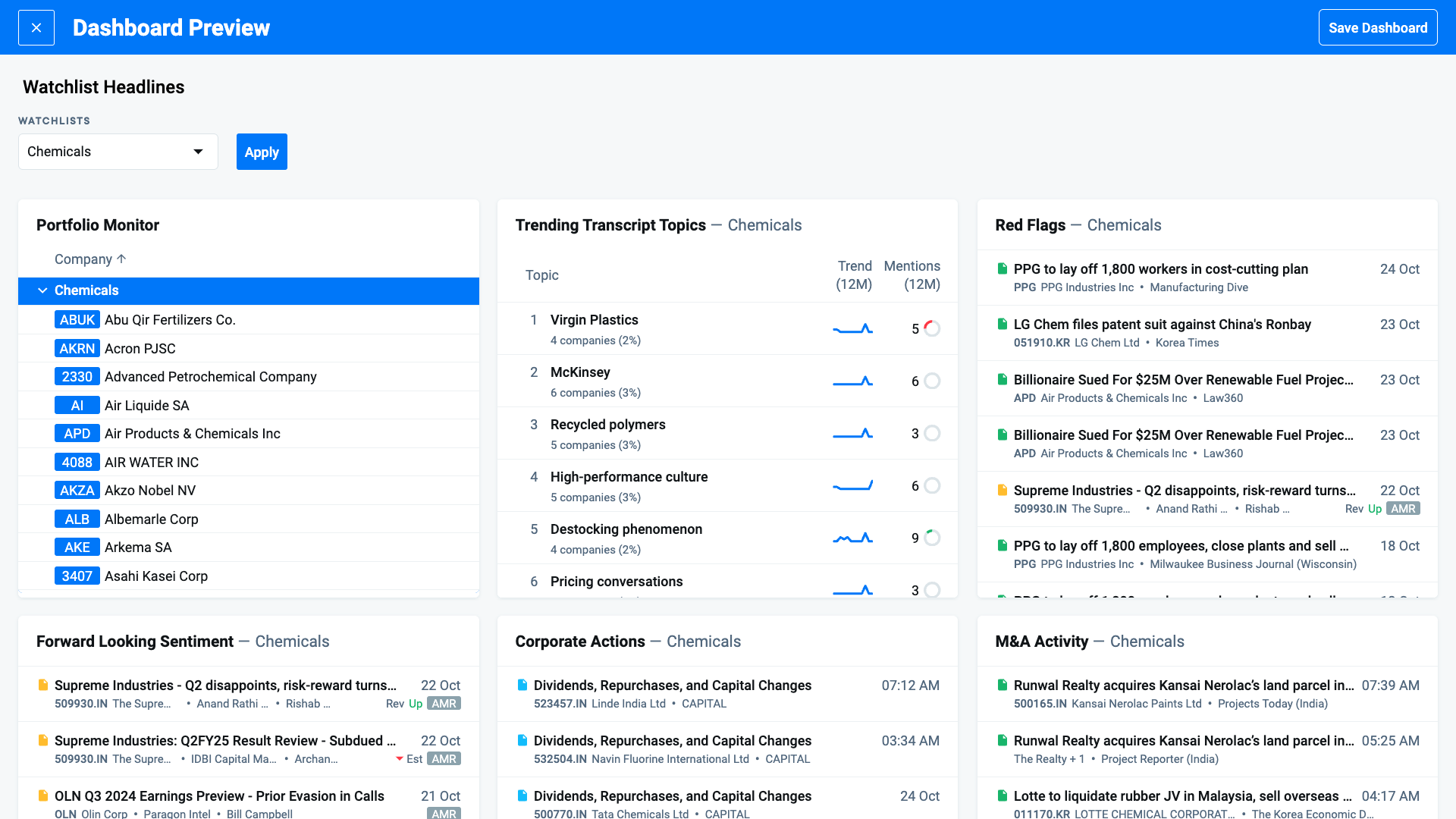Select ABUK ticker badge

pyautogui.click(x=77, y=320)
